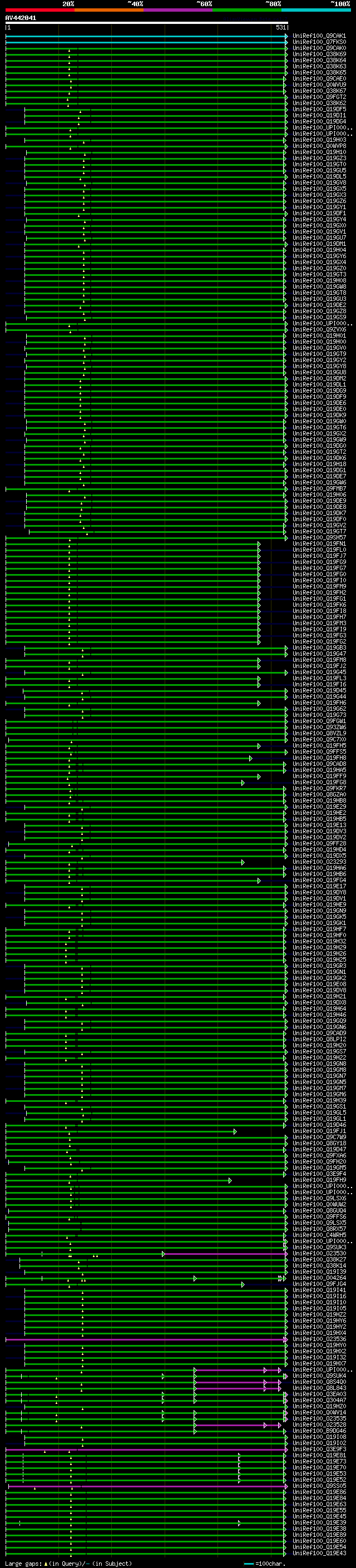Screen dimensions: 356x1568
Task: Select hit label UniRef100_Q8L843
Action: pyautogui.click(x=319, y=1388)
